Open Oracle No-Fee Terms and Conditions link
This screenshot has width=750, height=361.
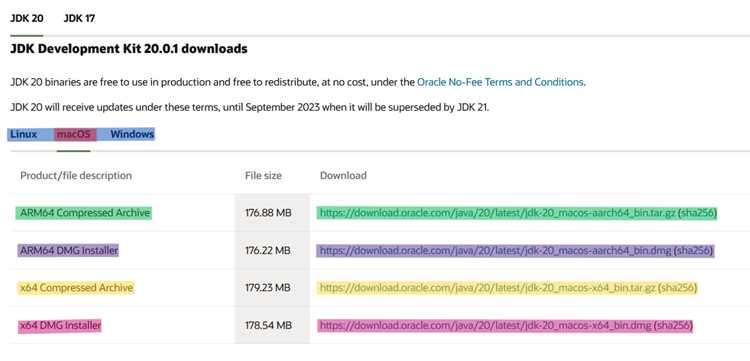[x=500, y=82]
